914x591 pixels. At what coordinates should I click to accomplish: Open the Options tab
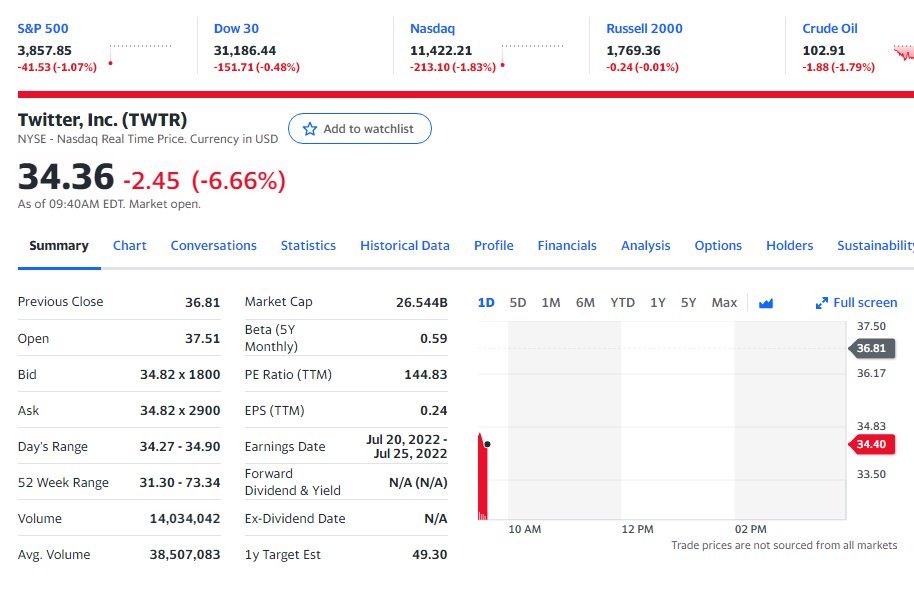(718, 246)
